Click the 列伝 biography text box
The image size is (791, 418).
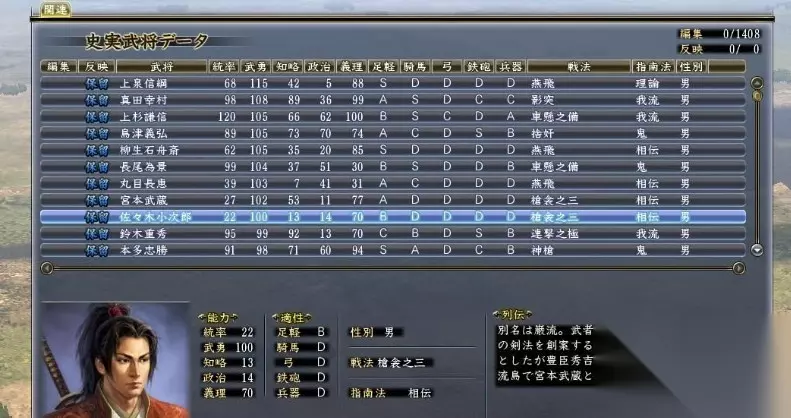[545, 353]
